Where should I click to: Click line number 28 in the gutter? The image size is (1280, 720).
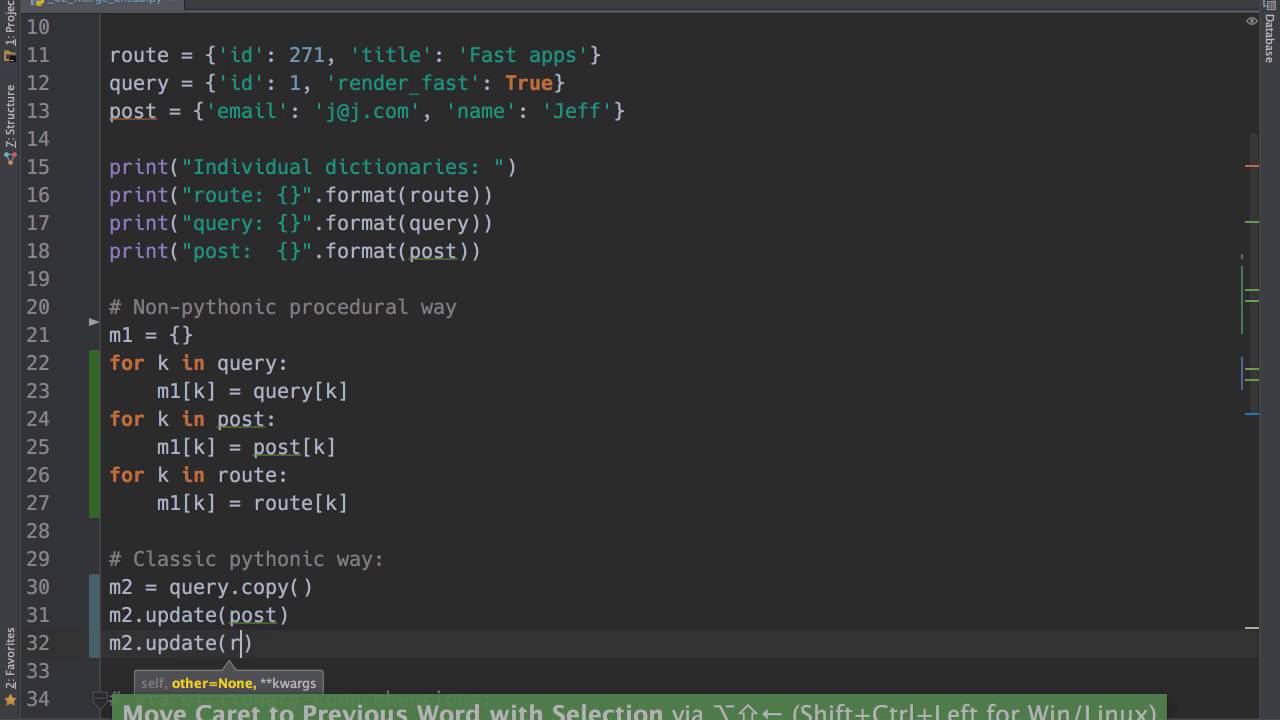pos(38,531)
